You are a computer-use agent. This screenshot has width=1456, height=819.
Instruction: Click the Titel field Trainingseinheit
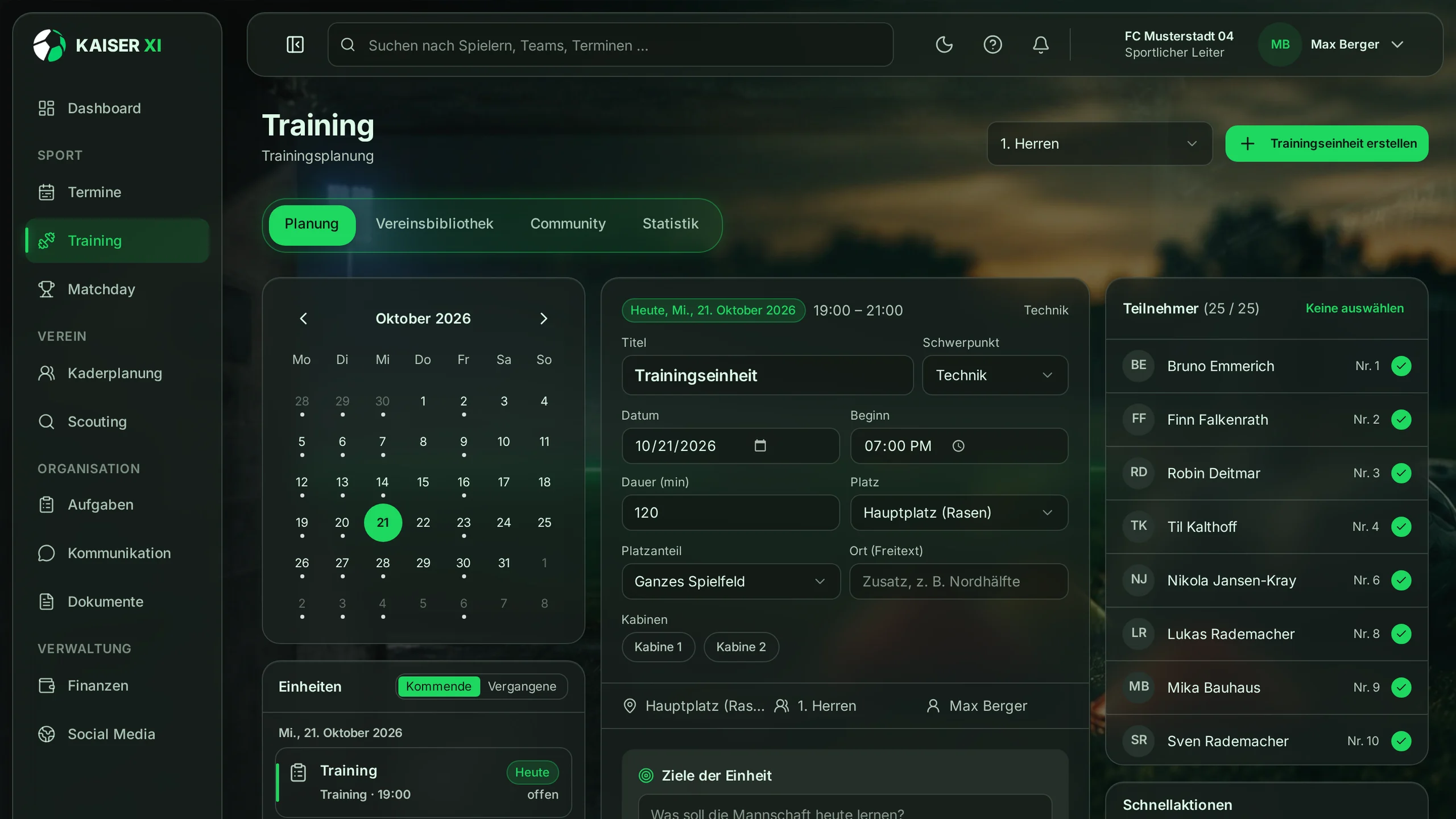[767, 375]
